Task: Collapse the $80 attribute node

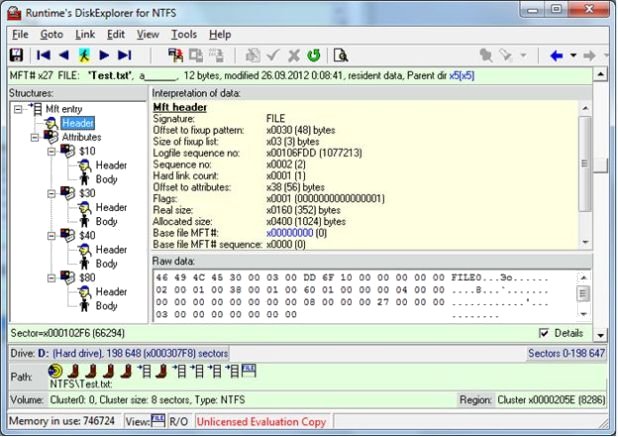Action: pyautogui.click(x=51, y=278)
